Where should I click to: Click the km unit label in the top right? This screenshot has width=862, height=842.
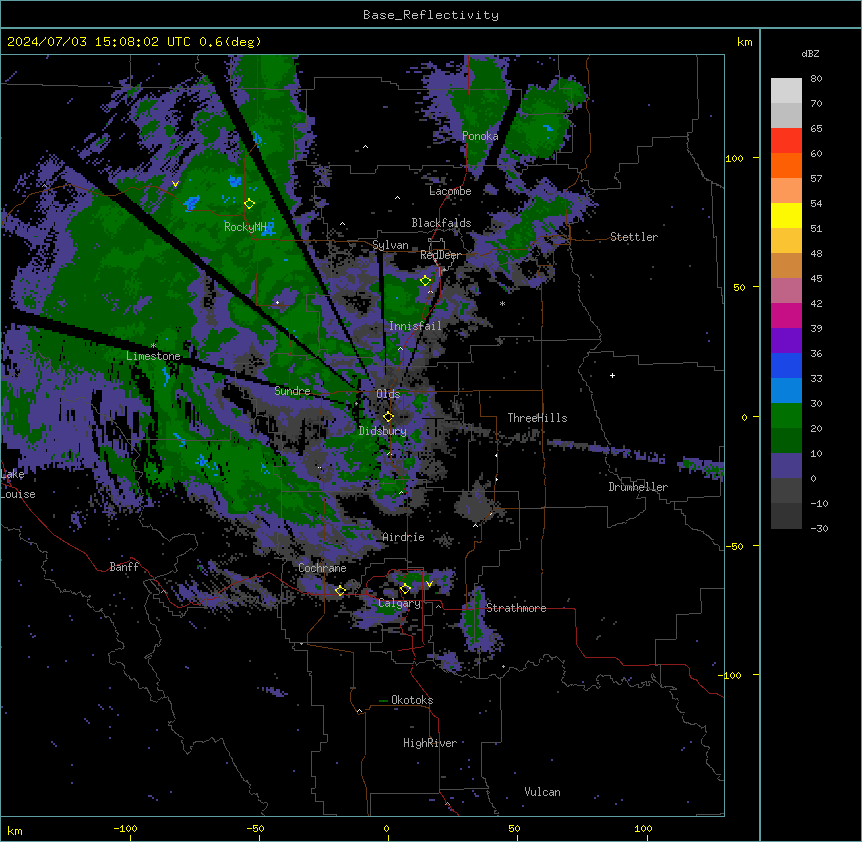[x=745, y=42]
